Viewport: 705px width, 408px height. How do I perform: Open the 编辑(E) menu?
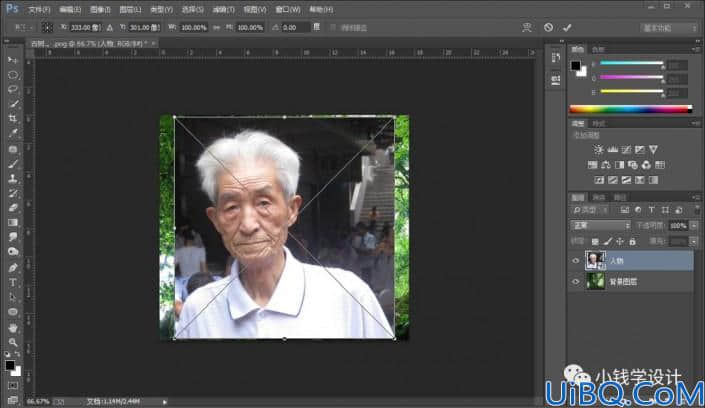click(x=70, y=9)
